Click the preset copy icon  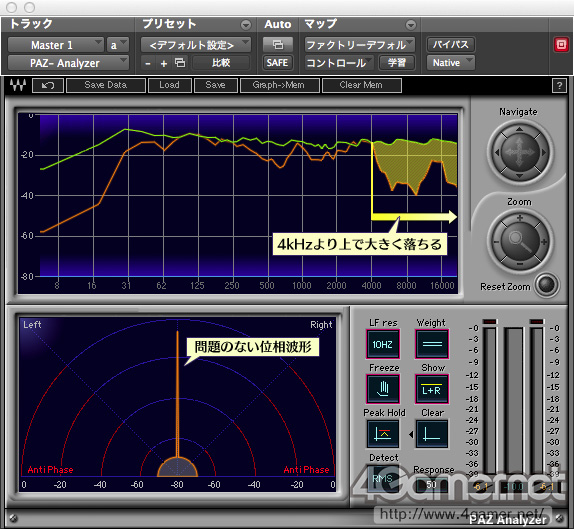pyautogui.click(x=180, y=63)
